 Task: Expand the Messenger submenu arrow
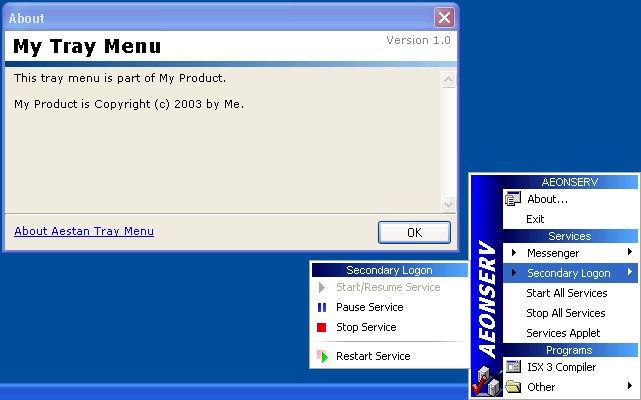click(x=630, y=252)
